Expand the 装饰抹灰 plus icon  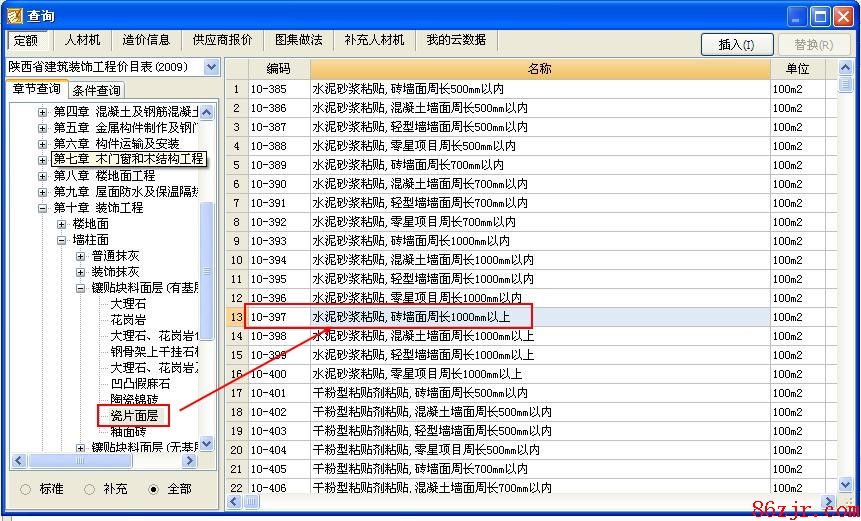pos(81,272)
